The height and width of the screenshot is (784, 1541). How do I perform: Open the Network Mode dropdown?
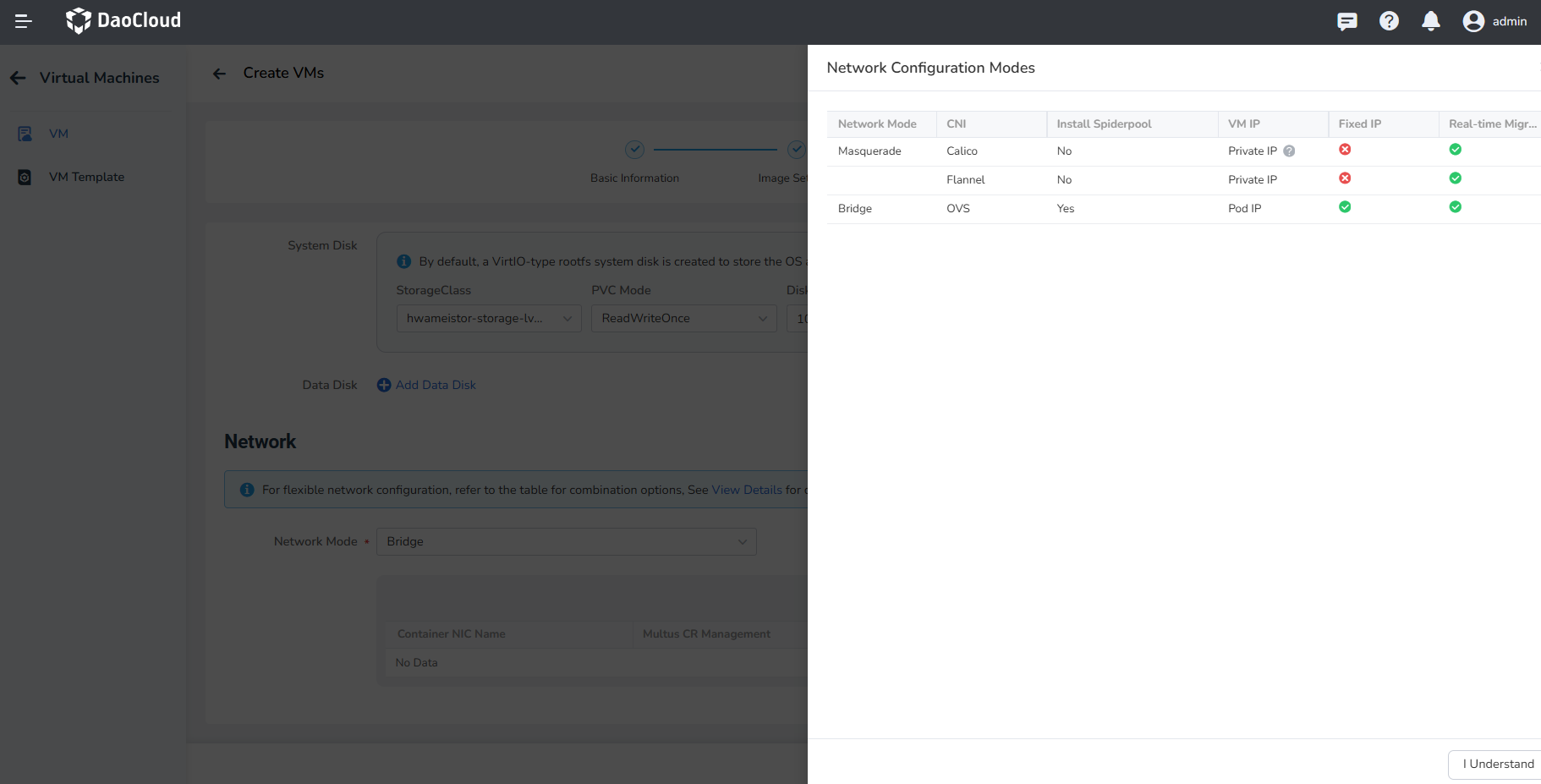point(566,541)
